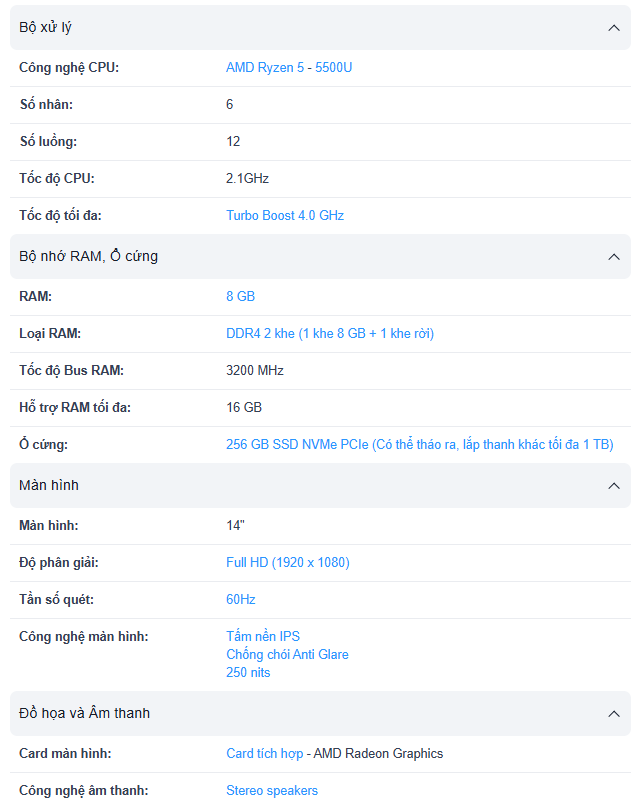Image resolution: width=644 pixels, height=808 pixels.
Task: Collapse the Bộ nhớ RAM, Ổ cứng chevron
Action: point(614,257)
